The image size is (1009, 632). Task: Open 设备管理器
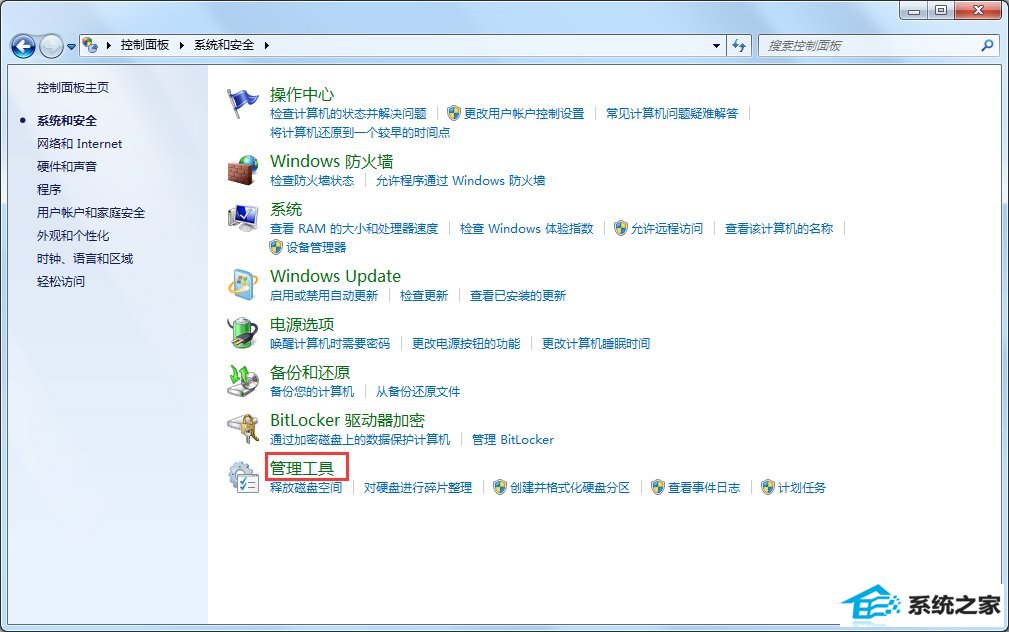(x=316, y=247)
